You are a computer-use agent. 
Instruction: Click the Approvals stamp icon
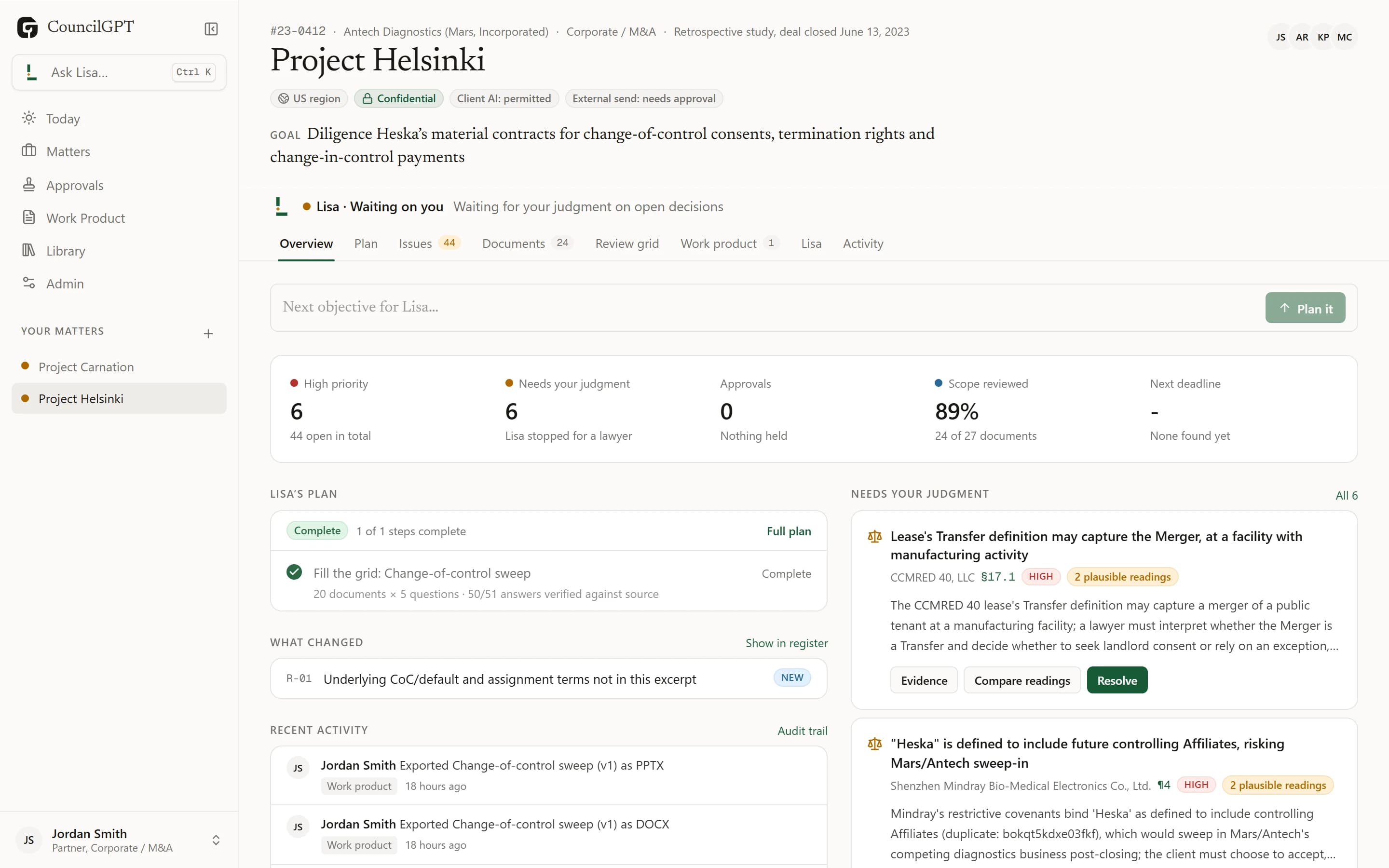click(x=29, y=185)
